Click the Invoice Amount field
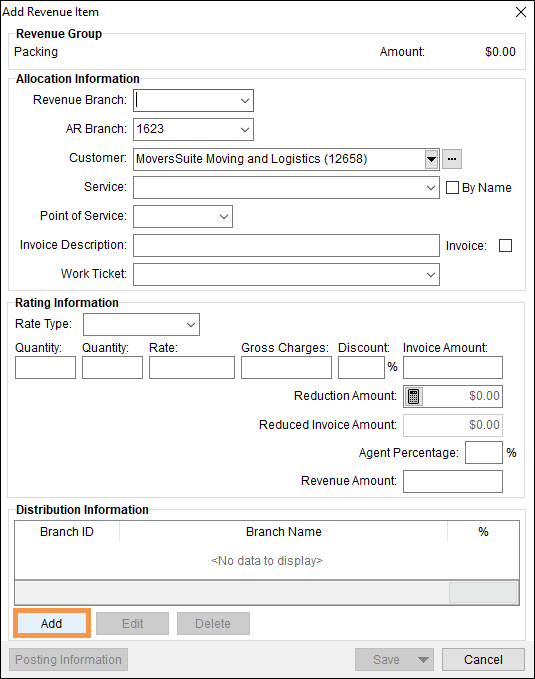 tap(453, 368)
